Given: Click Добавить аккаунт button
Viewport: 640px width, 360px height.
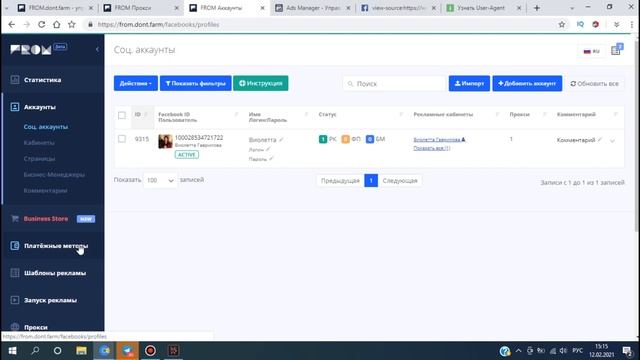Looking at the screenshot, I should 527,83.
